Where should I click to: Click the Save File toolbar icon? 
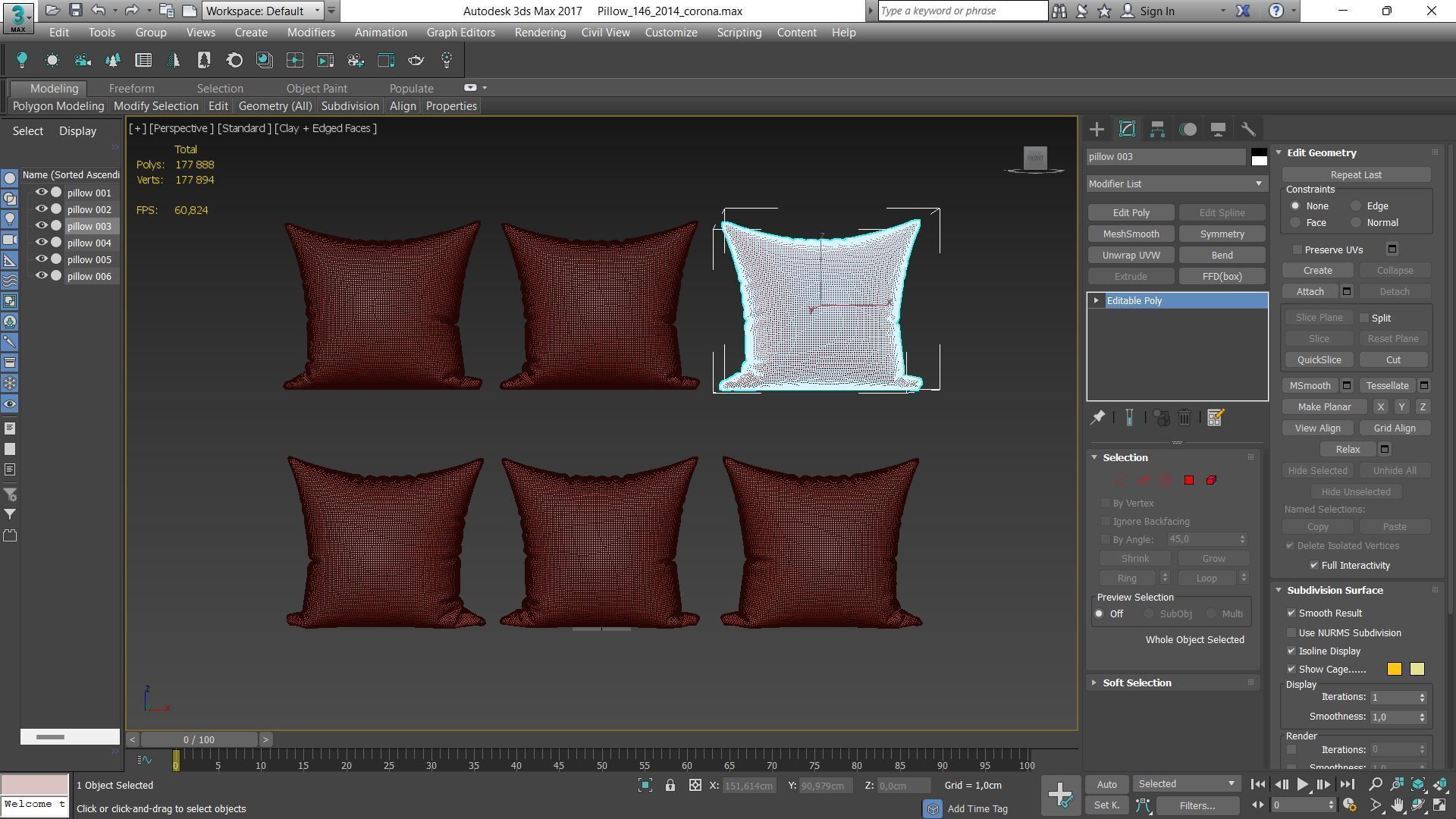click(x=75, y=11)
